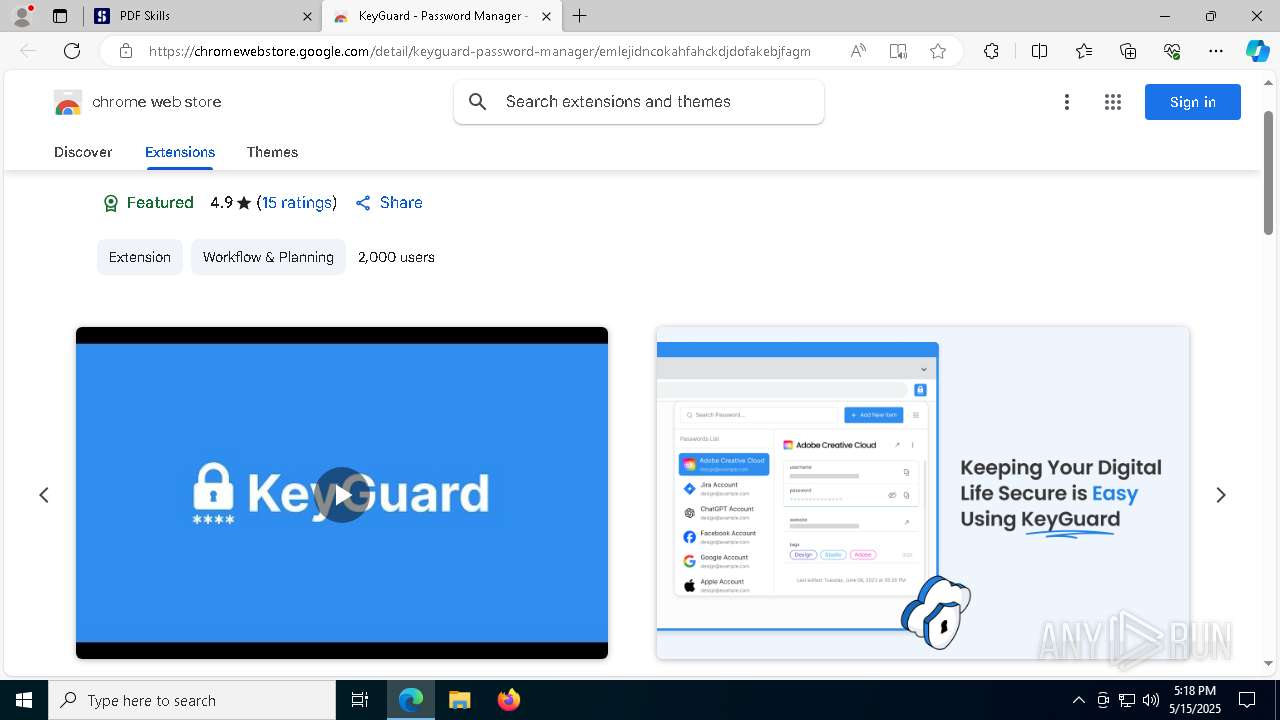Click the search magnifier icon

(x=478, y=102)
